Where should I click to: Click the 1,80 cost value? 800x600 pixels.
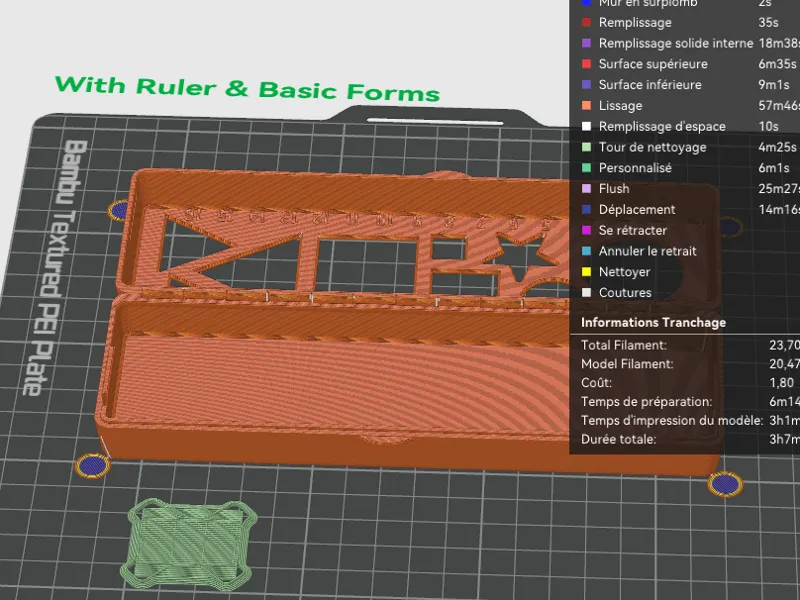pyautogui.click(x=782, y=383)
